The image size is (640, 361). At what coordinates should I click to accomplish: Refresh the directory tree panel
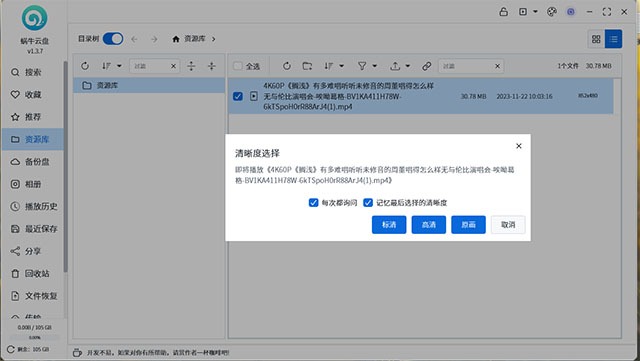(85, 66)
